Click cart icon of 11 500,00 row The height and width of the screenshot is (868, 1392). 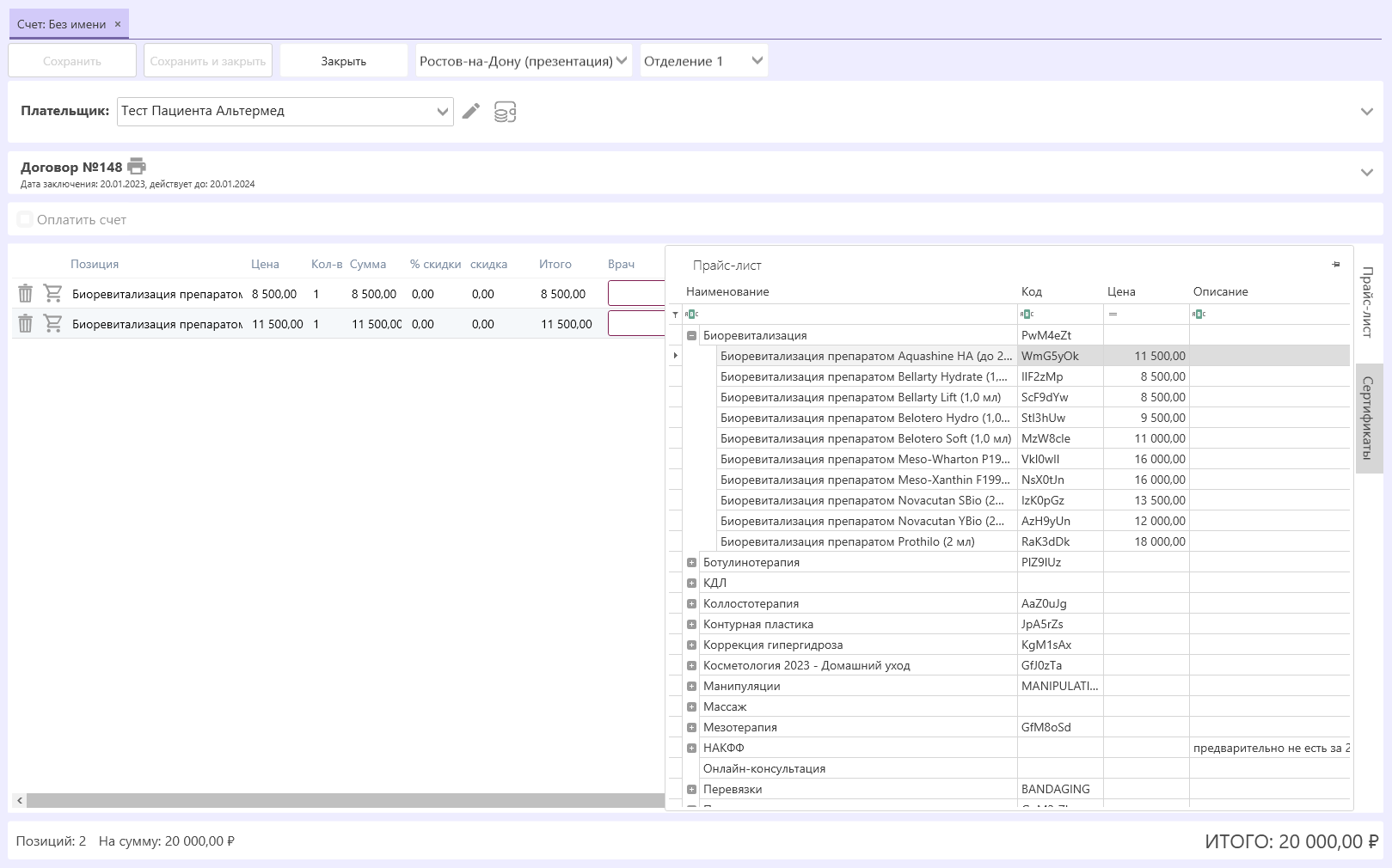52,324
